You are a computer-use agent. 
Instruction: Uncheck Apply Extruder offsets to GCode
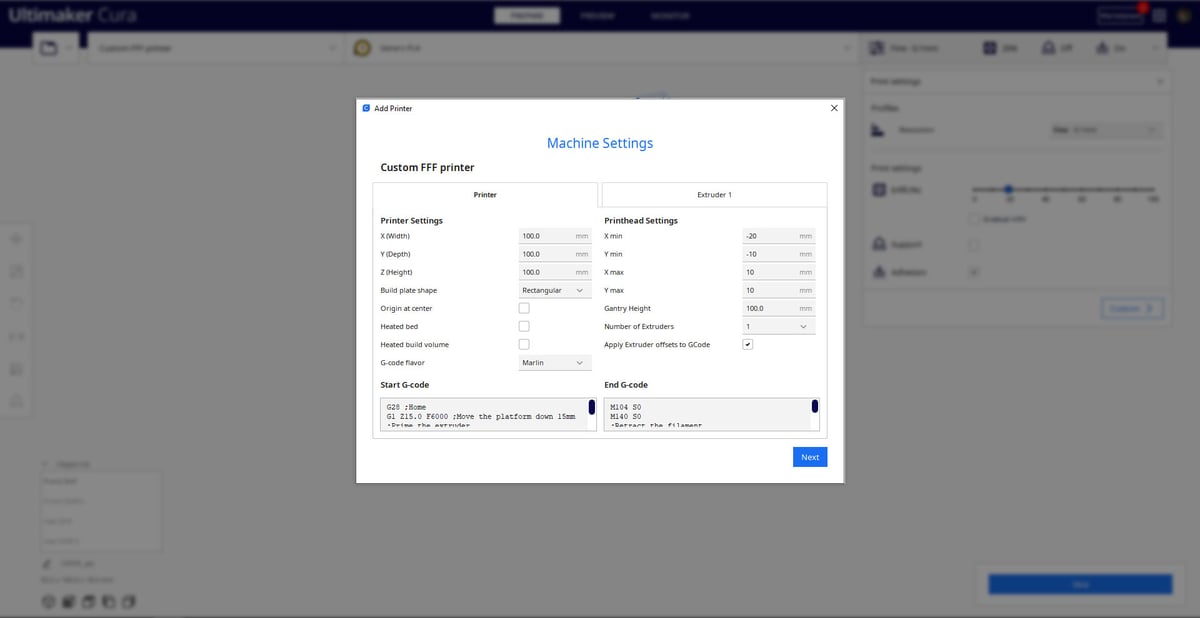pyautogui.click(x=748, y=344)
